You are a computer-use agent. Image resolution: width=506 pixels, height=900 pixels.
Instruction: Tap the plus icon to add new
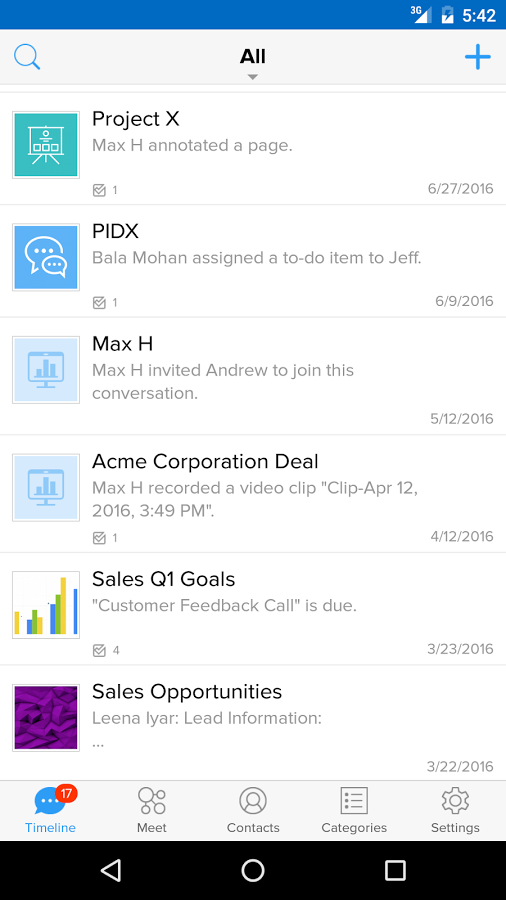point(477,57)
